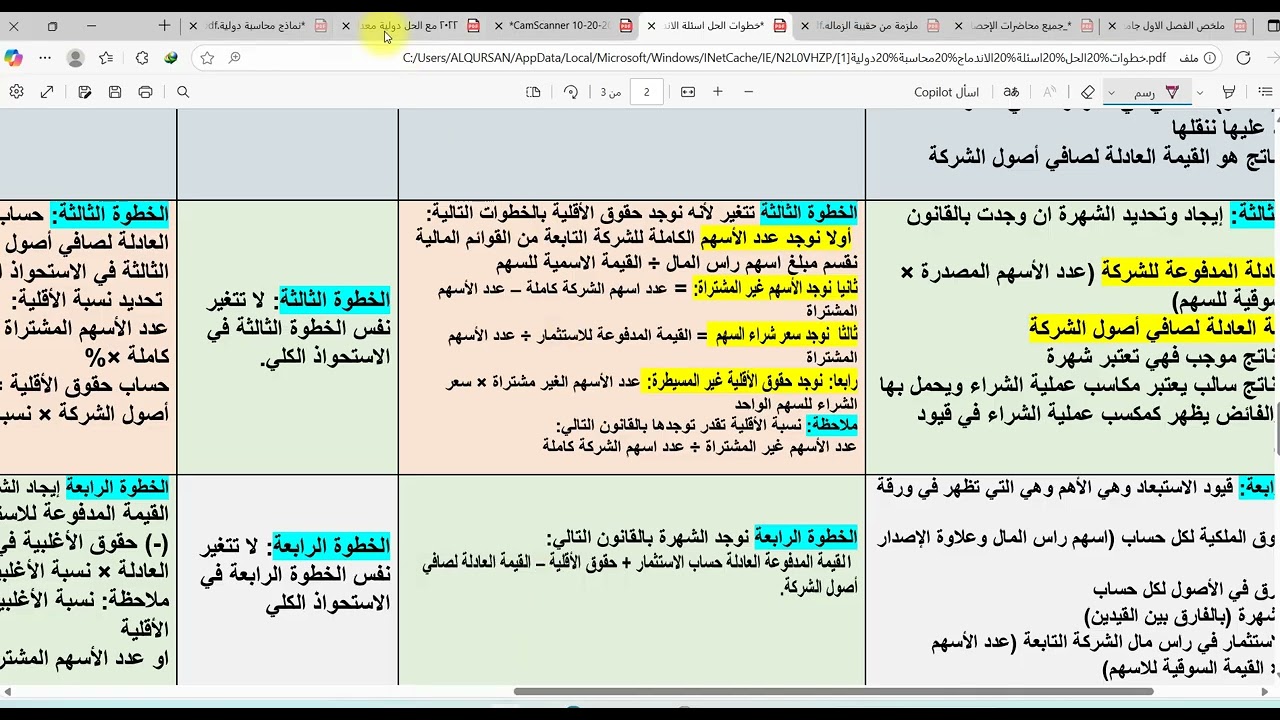
Task: Click الخطوة الرابعة: لا تتغير text
Action: pos(294,546)
